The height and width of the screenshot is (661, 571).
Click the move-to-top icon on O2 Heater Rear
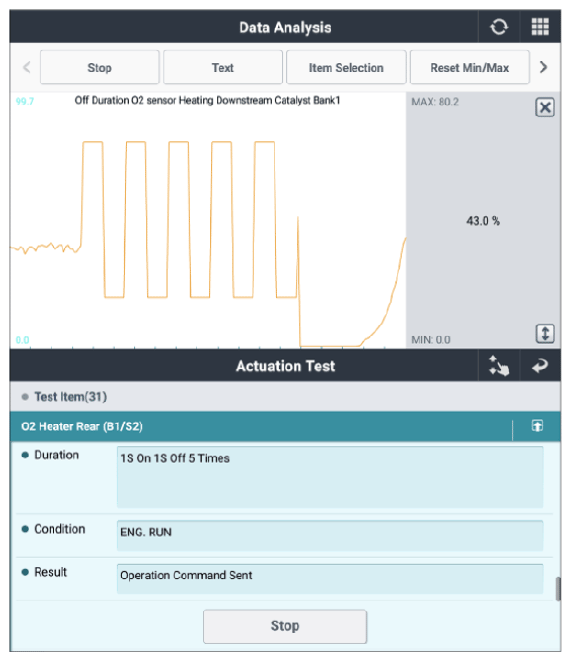[x=537, y=426]
